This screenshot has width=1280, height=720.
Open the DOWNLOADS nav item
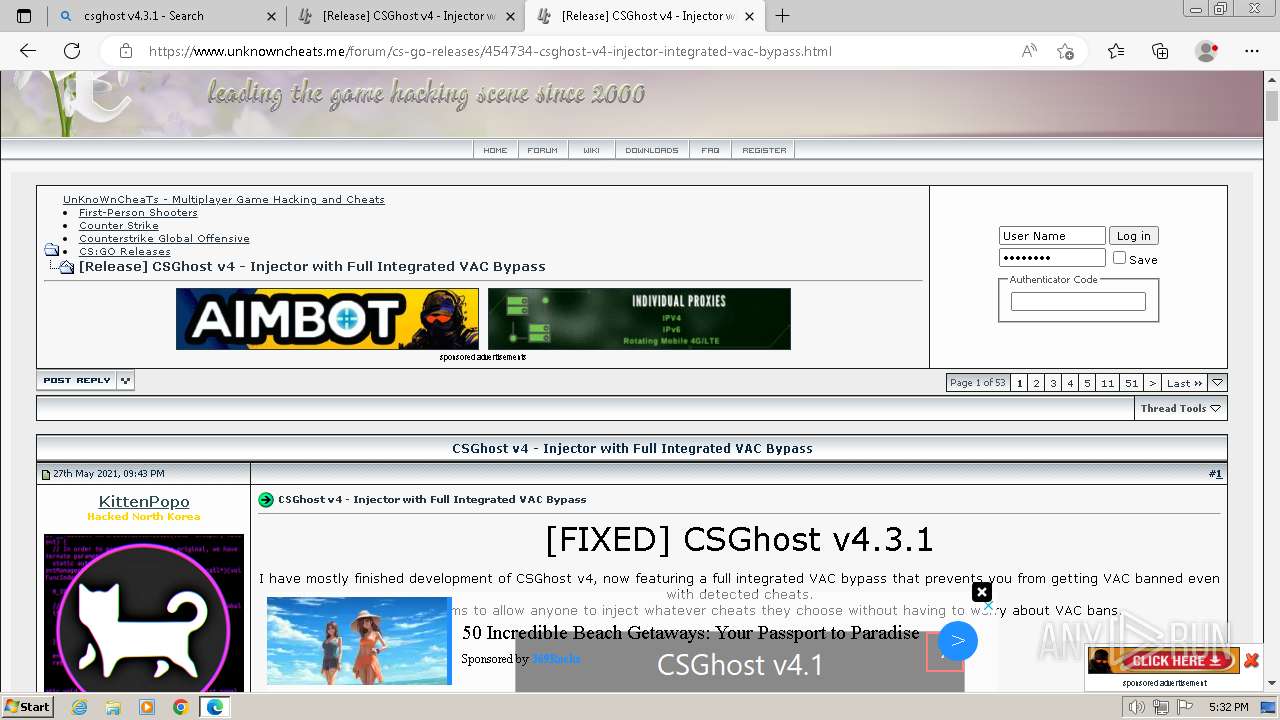(652, 150)
